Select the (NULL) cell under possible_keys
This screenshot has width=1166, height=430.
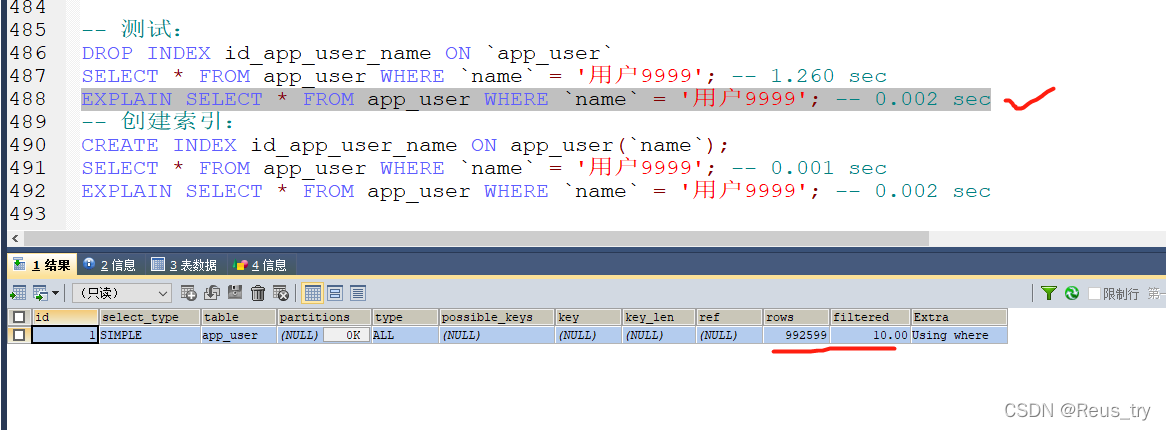click(497, 335)
